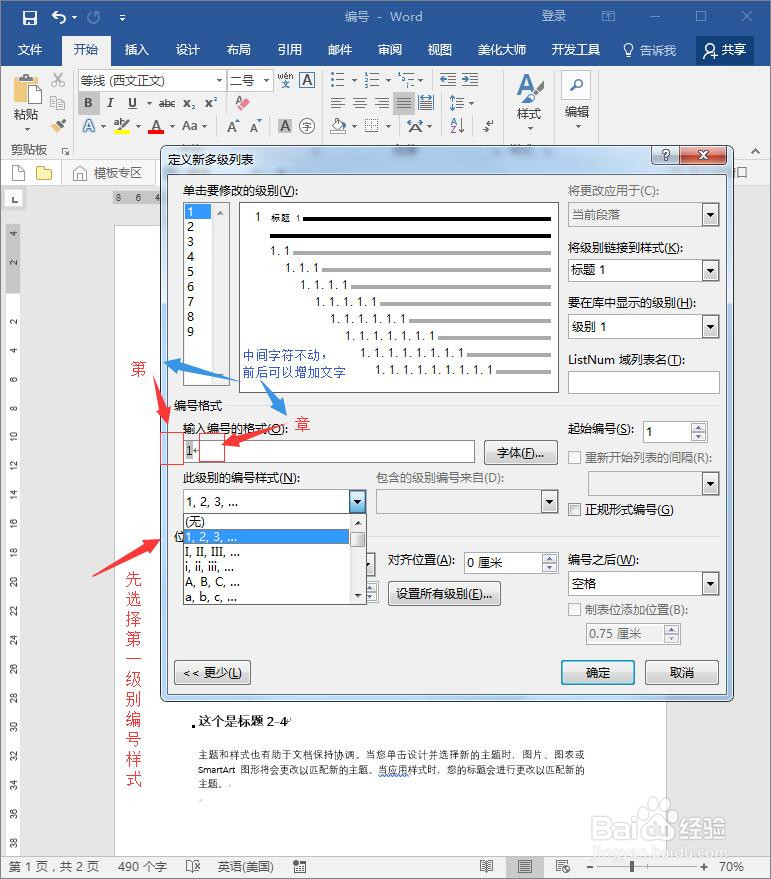The width and height of the screenshot is (771, 879).
Task: Apply yellow text highlight color
Action: coord(122,126)
